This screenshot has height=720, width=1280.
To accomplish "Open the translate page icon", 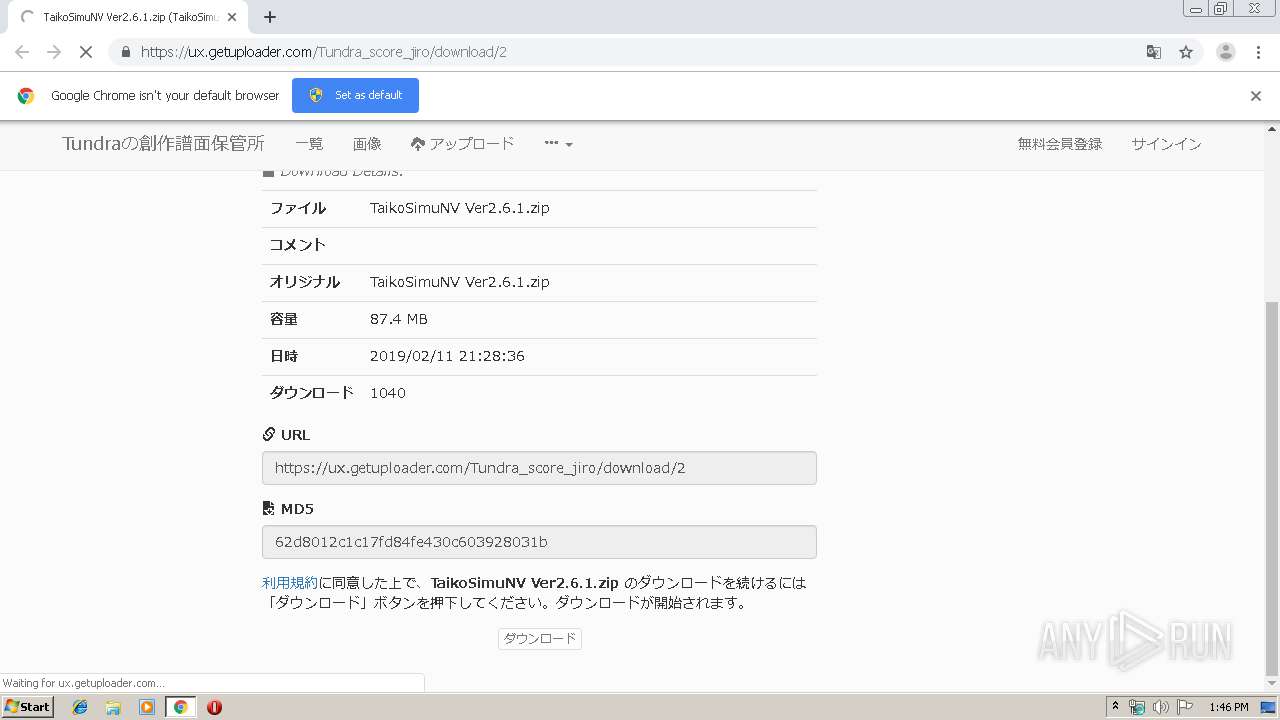I will [1153, 52].
